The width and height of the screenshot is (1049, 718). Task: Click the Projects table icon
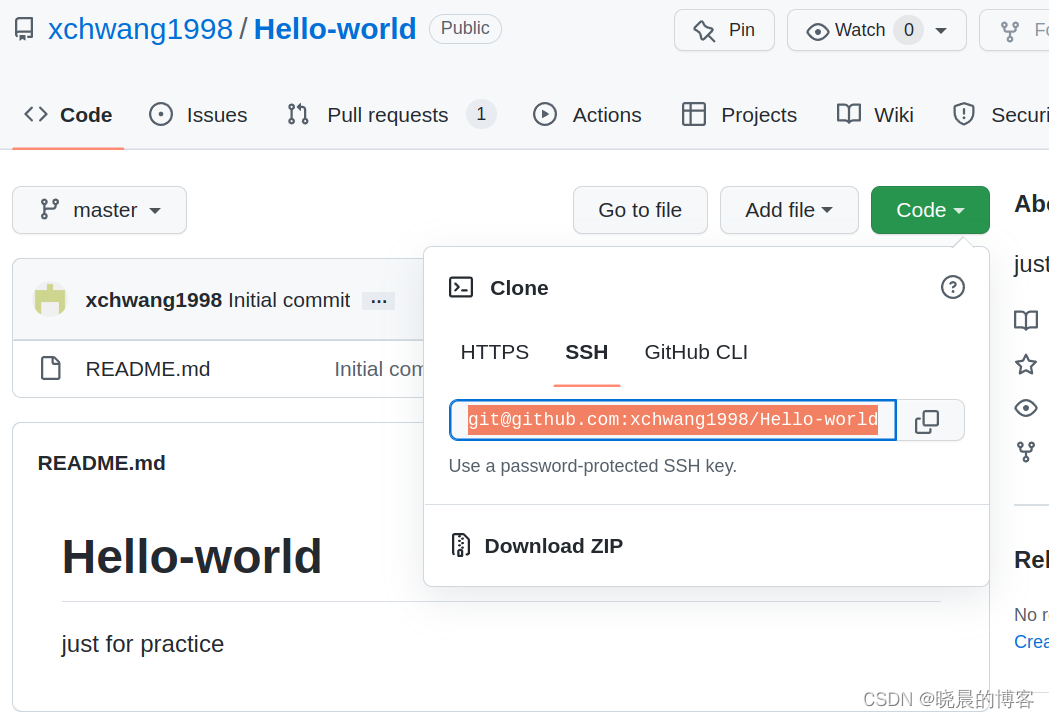[x=694, y=114]
